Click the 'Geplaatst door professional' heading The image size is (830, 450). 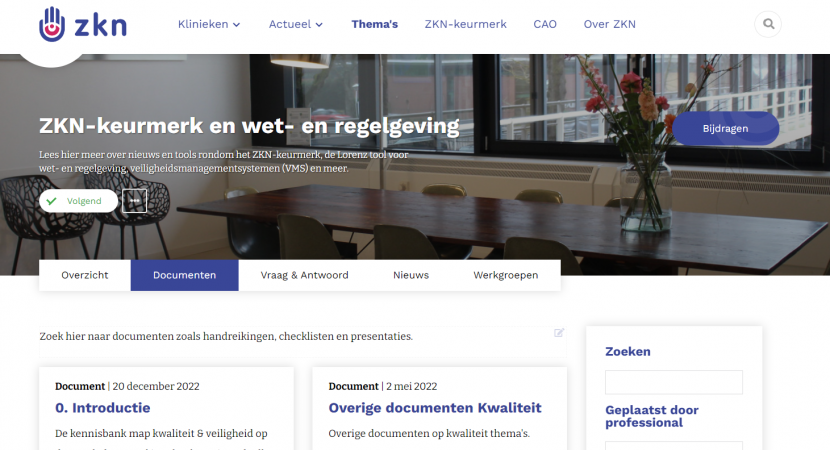pyautogui.click(x=652, y=416)
